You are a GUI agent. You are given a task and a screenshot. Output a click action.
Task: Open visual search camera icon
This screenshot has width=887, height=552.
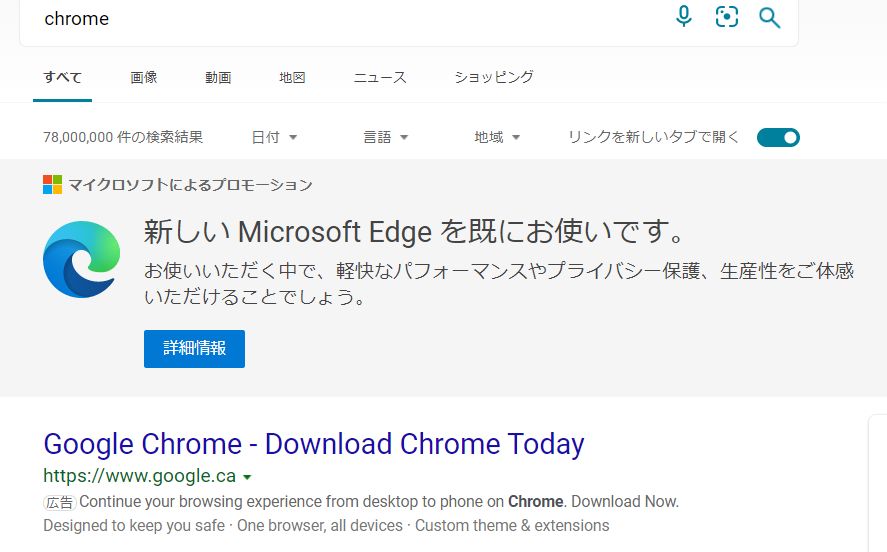727,16
